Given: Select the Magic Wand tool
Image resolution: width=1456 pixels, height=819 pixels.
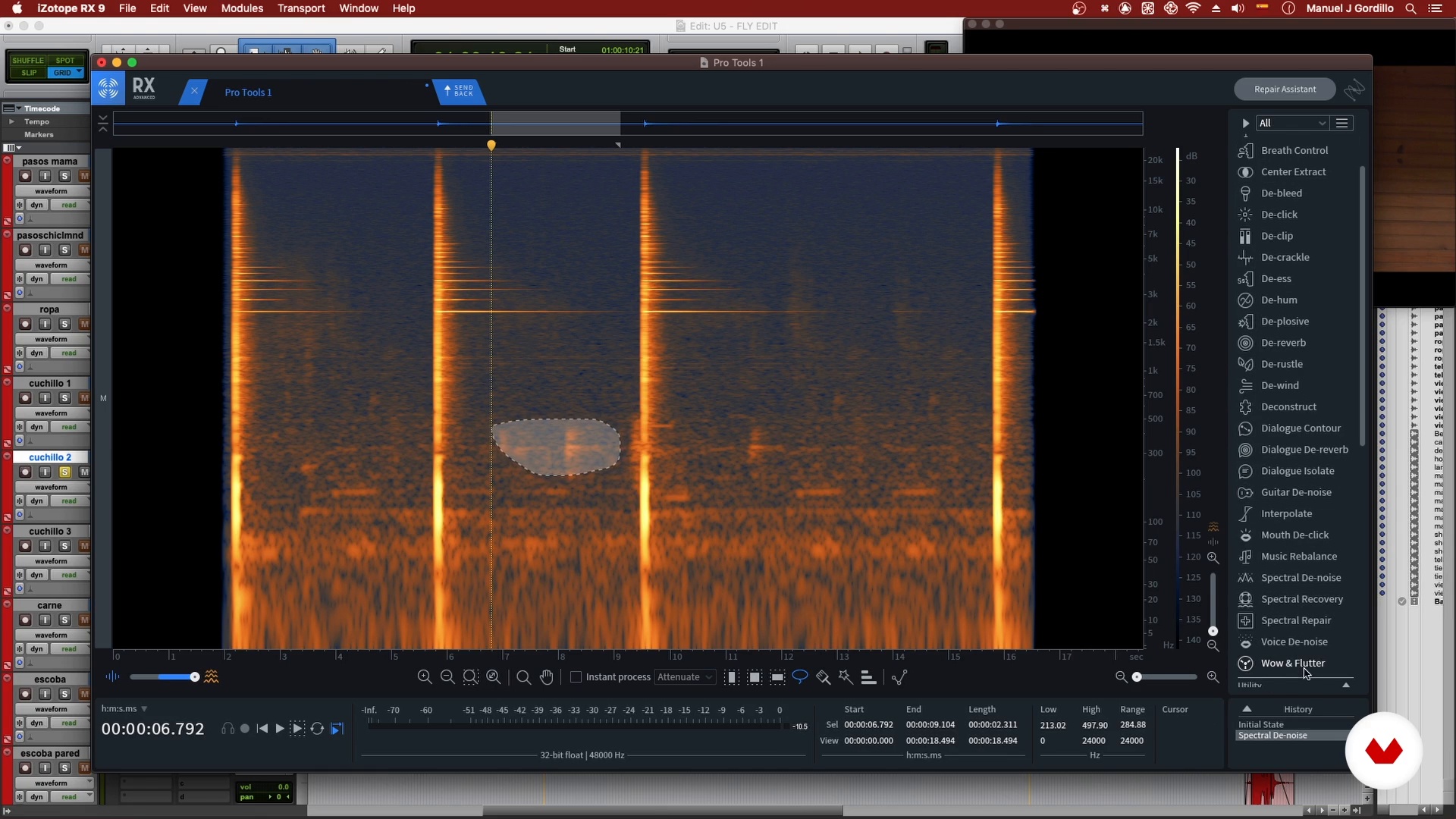Looking at the screenshot, I should click(x=846, y=676).
